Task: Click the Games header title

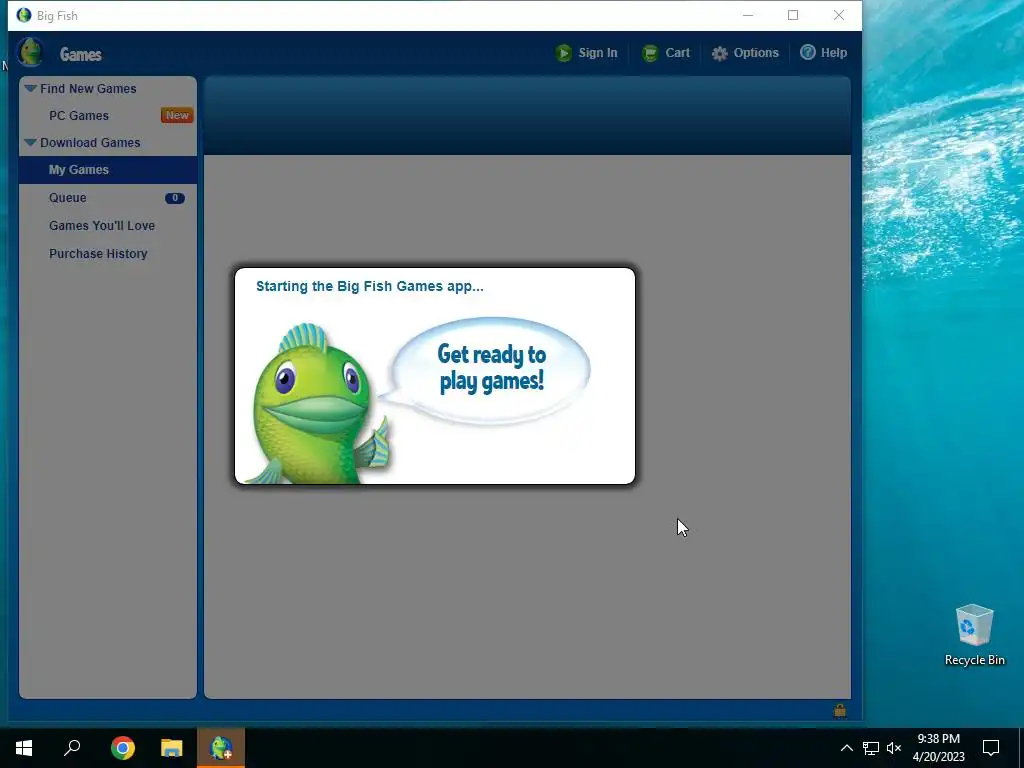Action: 80,55
